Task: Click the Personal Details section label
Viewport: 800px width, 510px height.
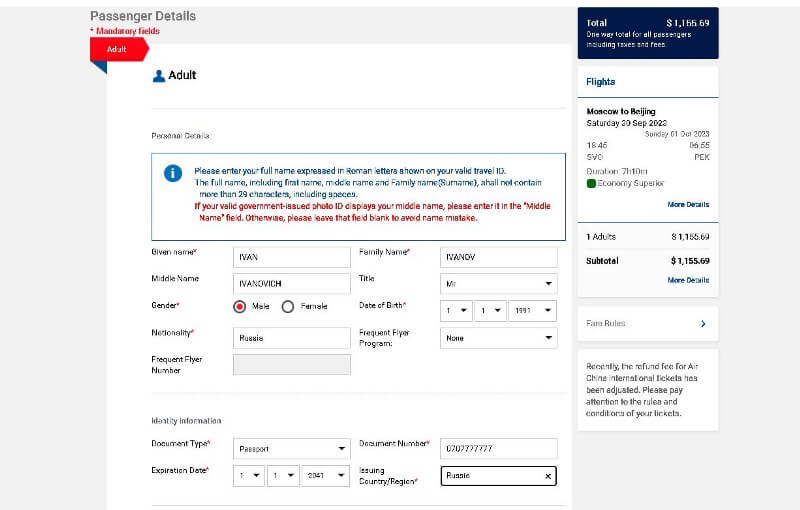Action: coord(180,136)
